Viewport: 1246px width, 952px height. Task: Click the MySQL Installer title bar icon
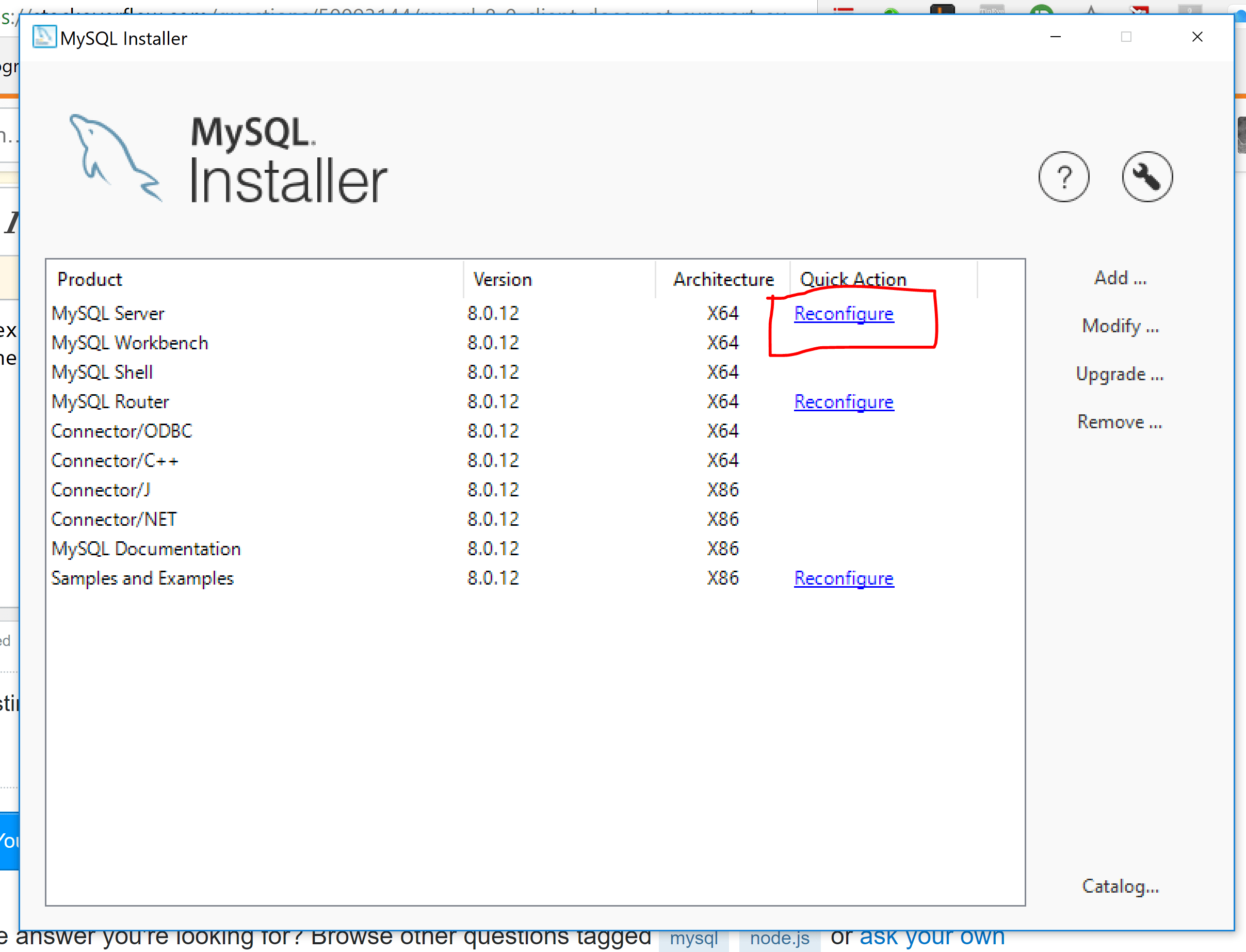tap(44, 37)
